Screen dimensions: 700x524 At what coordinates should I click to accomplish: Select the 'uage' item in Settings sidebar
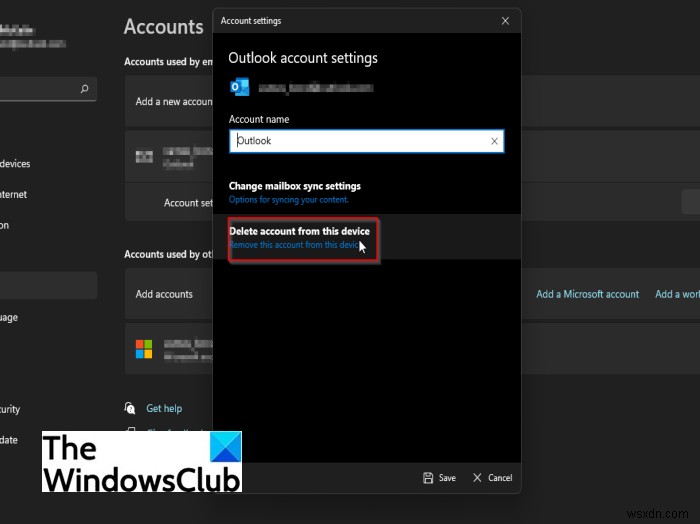coord(9,317)
